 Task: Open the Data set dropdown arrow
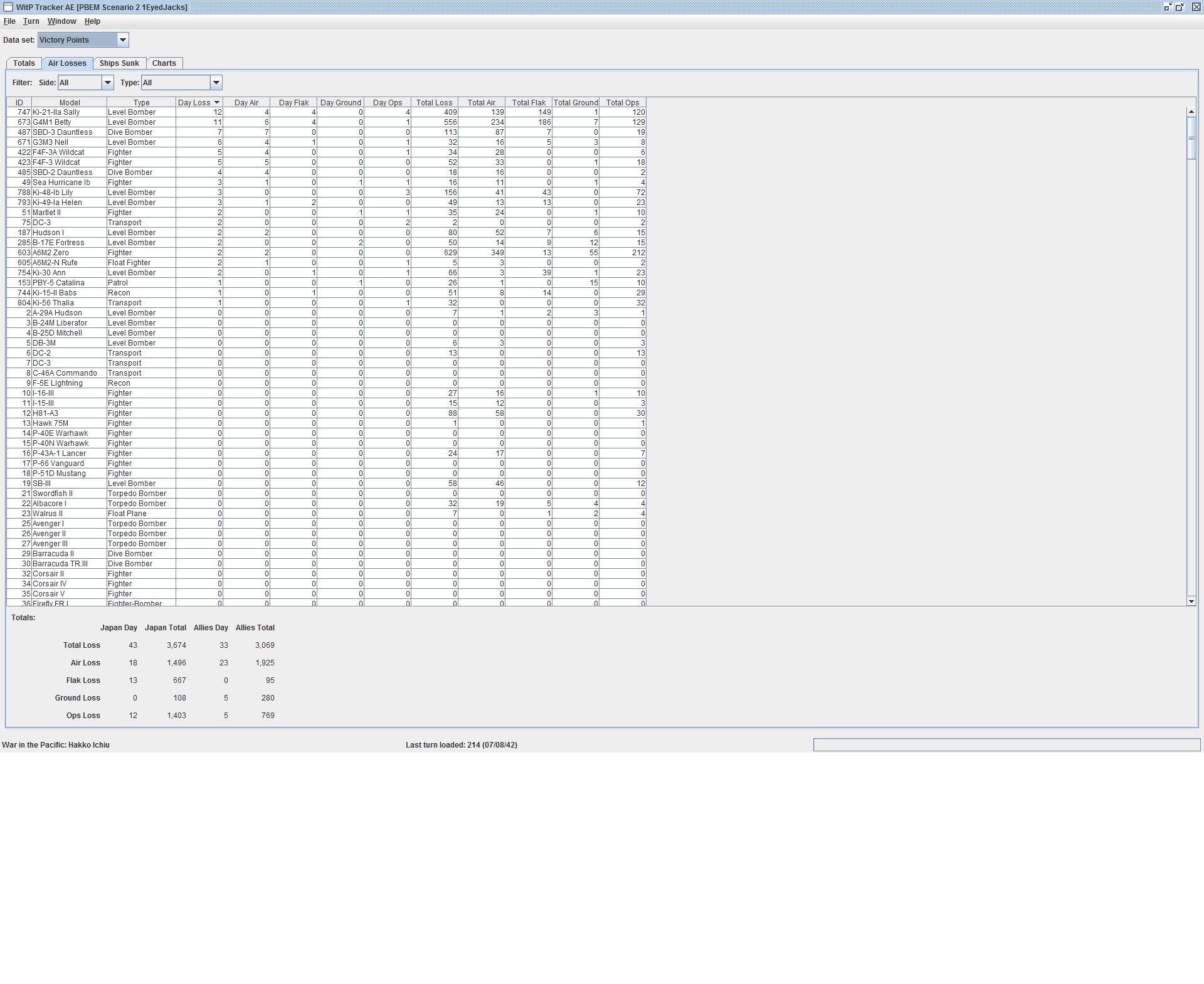(123, 40)
